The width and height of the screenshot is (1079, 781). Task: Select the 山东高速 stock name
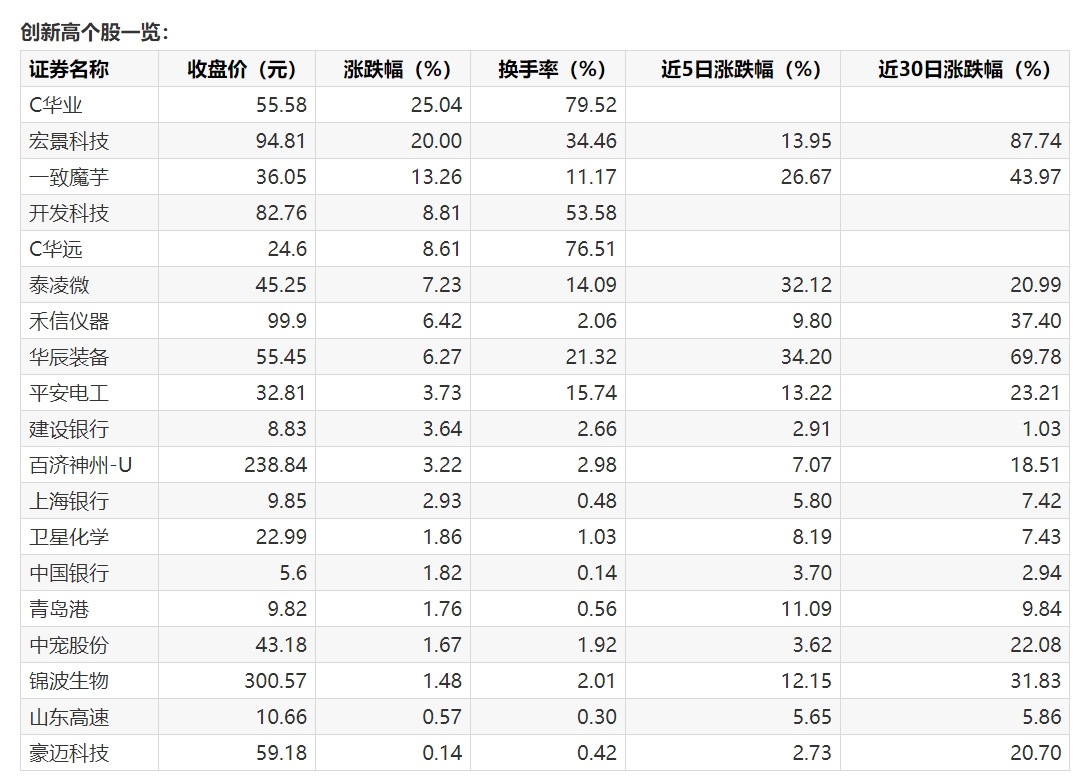click(x=69, y=717)
